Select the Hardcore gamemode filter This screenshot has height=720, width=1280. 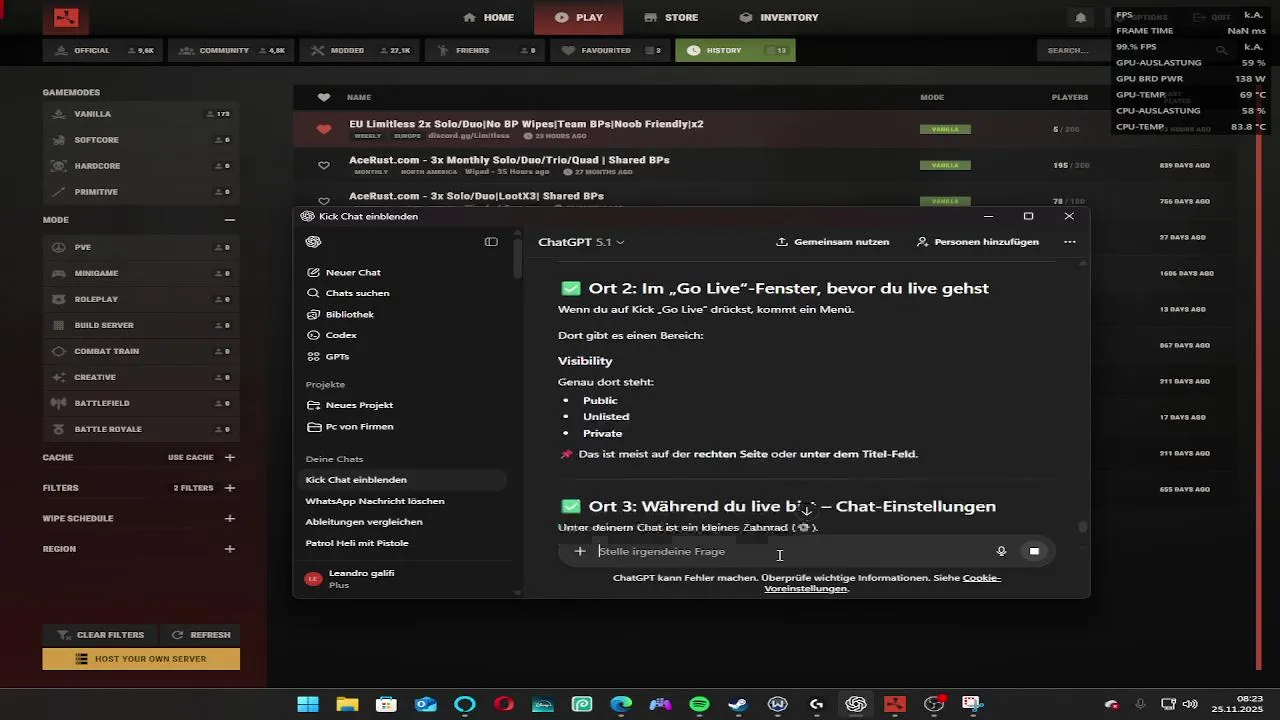(x=141, y=166)
